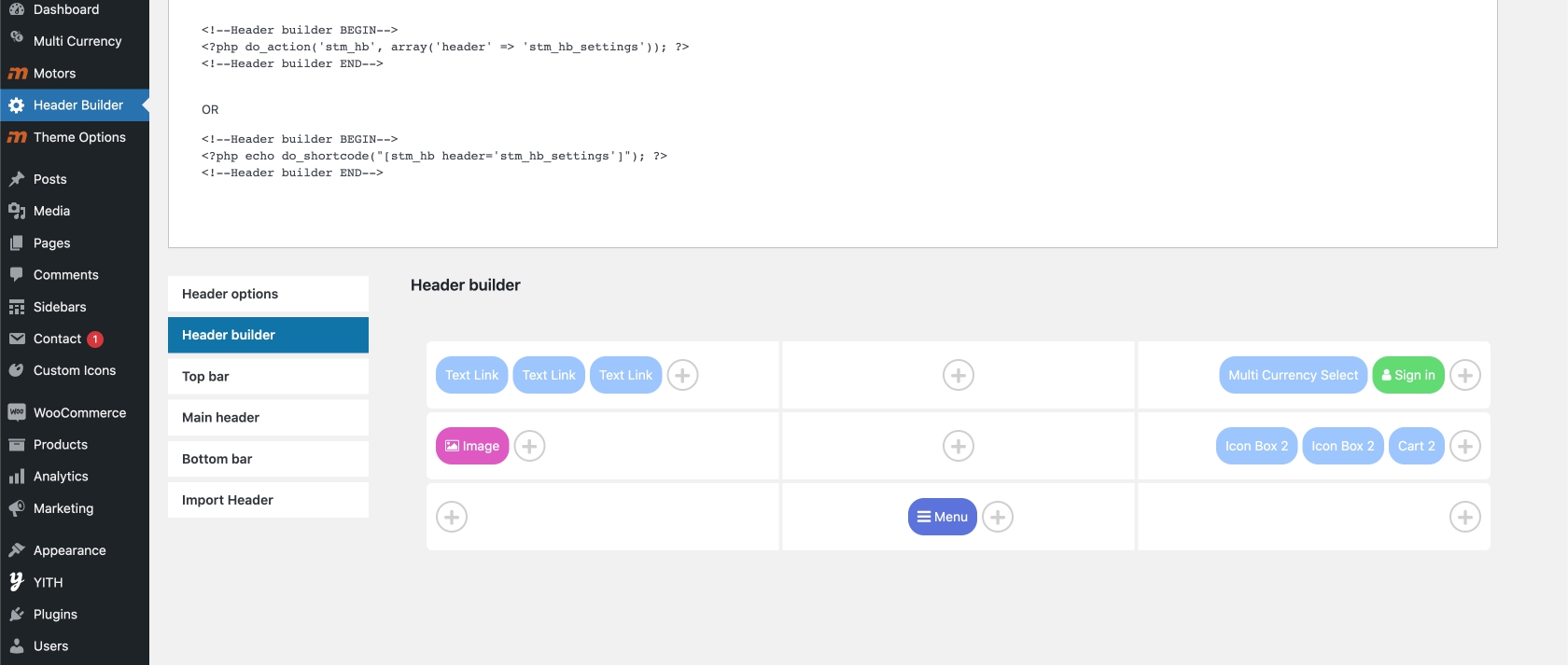Go to the Import Header tab

click(x=268, y=500)
